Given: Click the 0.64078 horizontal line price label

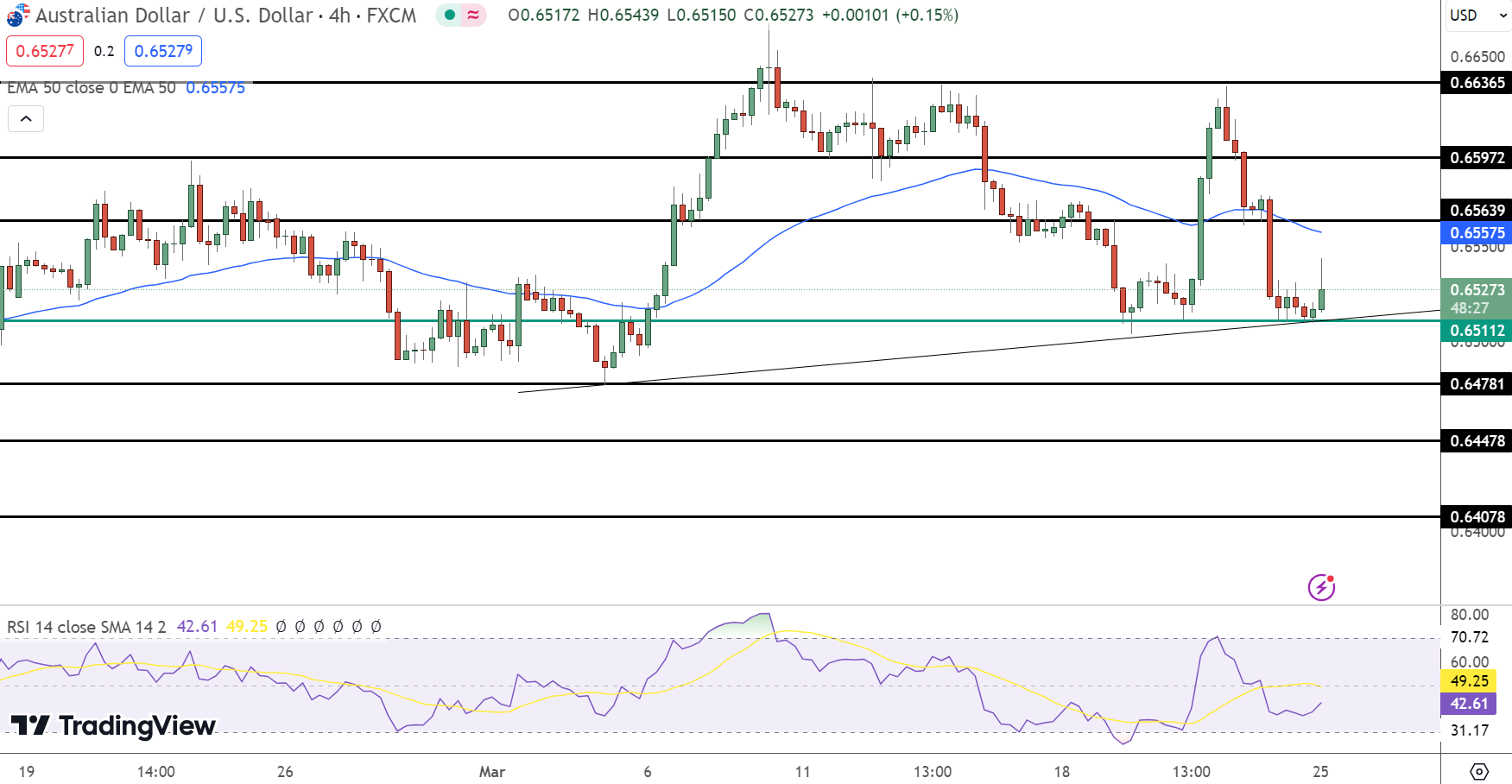Looking at the screenshot, I should tap(1477, 517).
